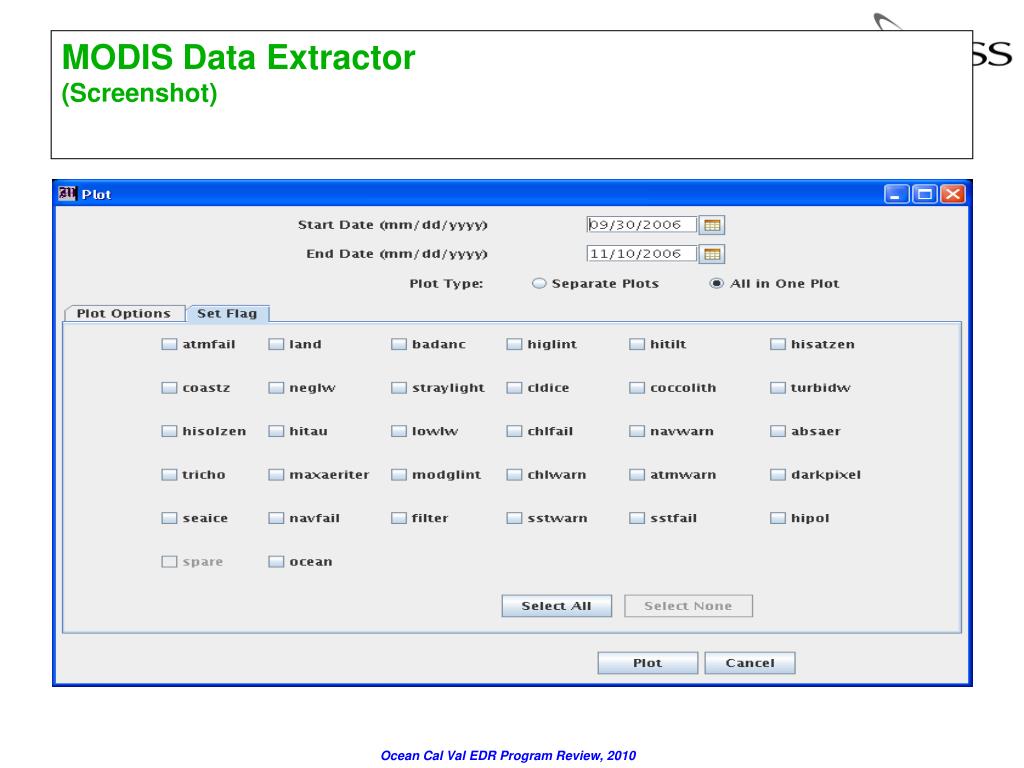The width and height of the screenshot is (1024, 768).
Task: Toggle the sstfail flag
Action: tap(637, 518)
